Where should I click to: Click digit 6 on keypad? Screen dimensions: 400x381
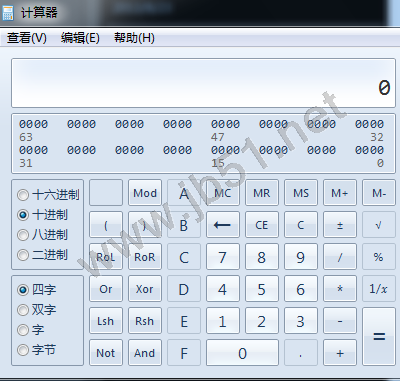301,289
